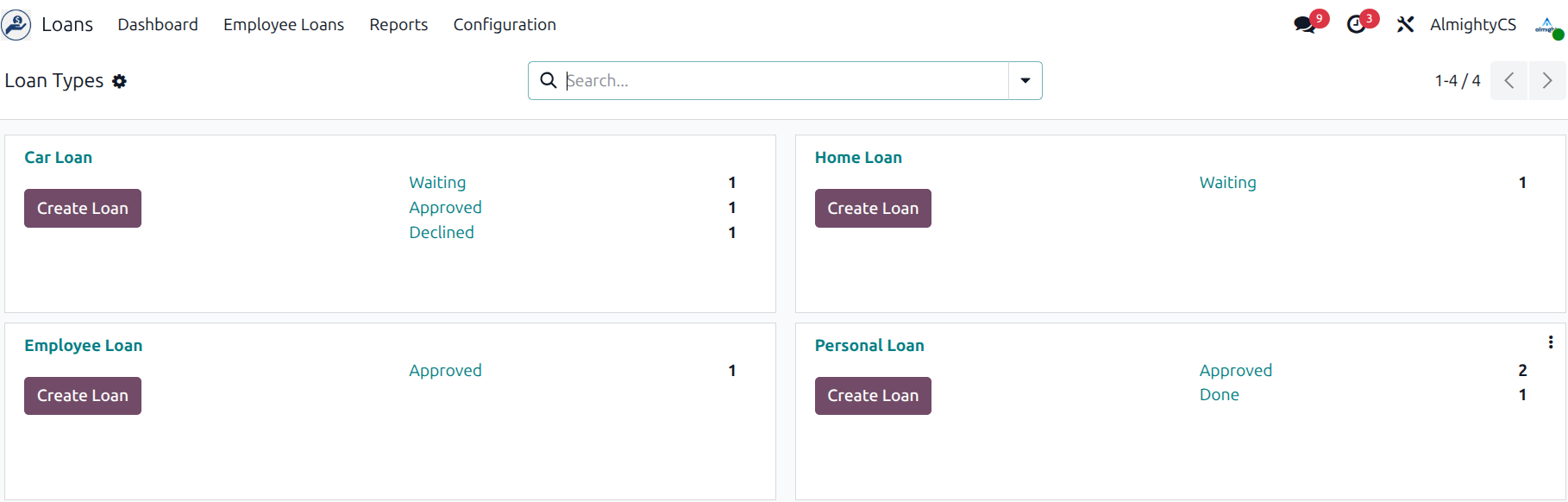Open the Configuration menu
This screenshot has width=1568, height=502.
point(505,25)
